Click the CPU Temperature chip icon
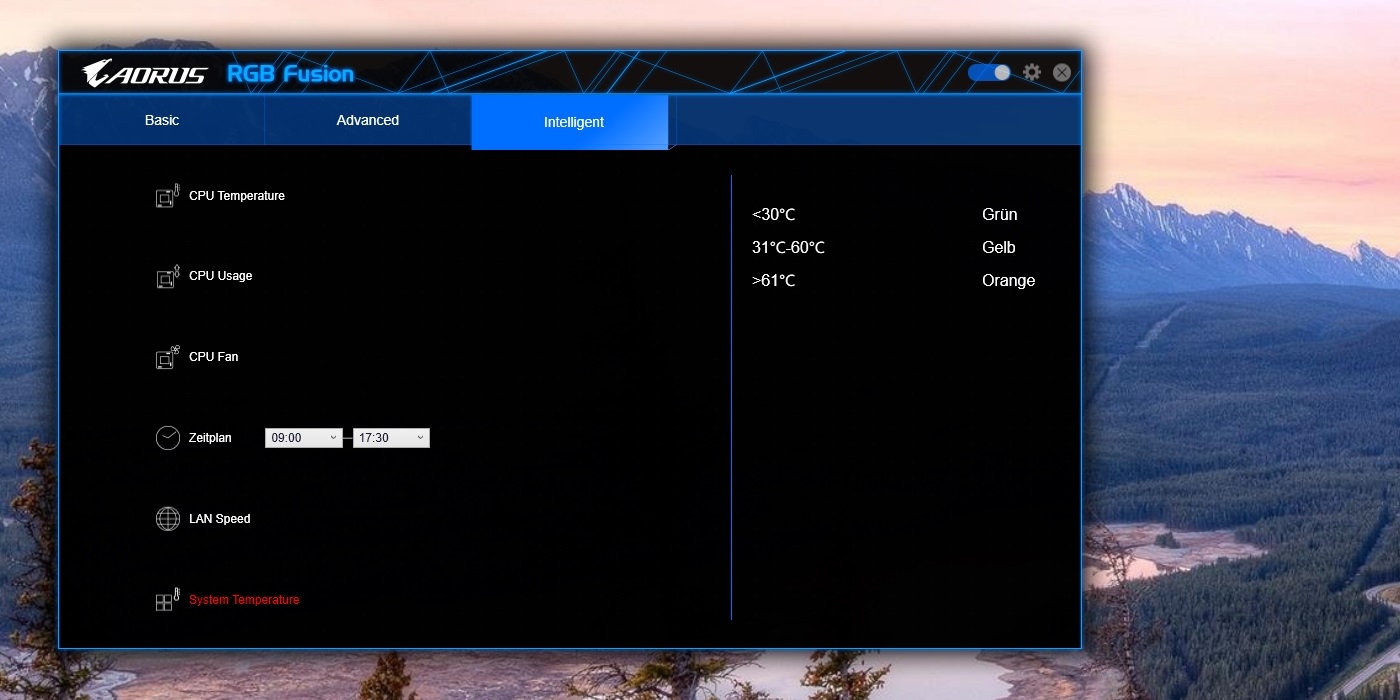Image resolution: width=1400 pixels, height=700 pixels. (x=167, y=196)
